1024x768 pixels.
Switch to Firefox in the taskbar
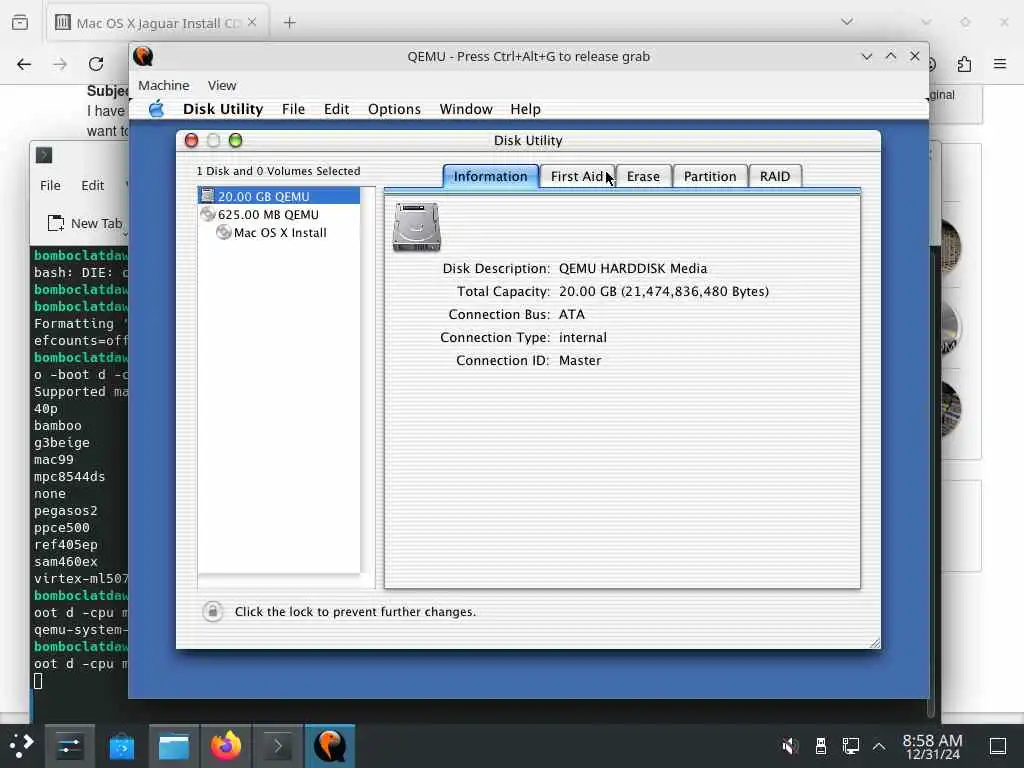pos(226,746)
